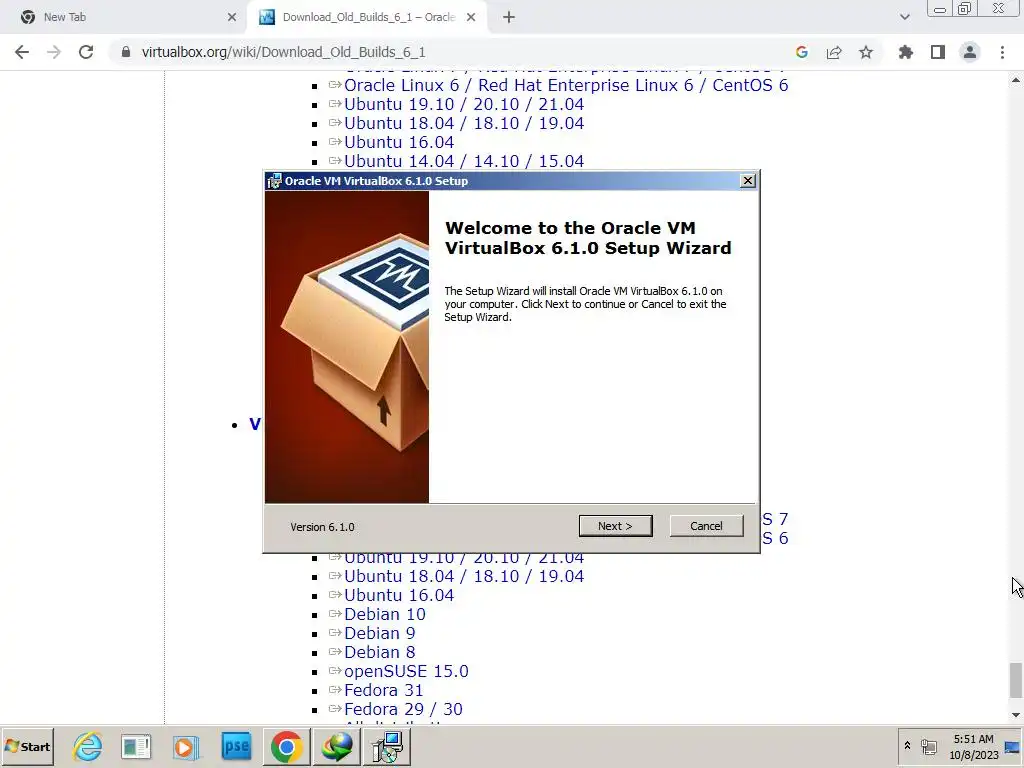Click Show desktop icon in tray

pyautogui.click(x=1014, y=746)
